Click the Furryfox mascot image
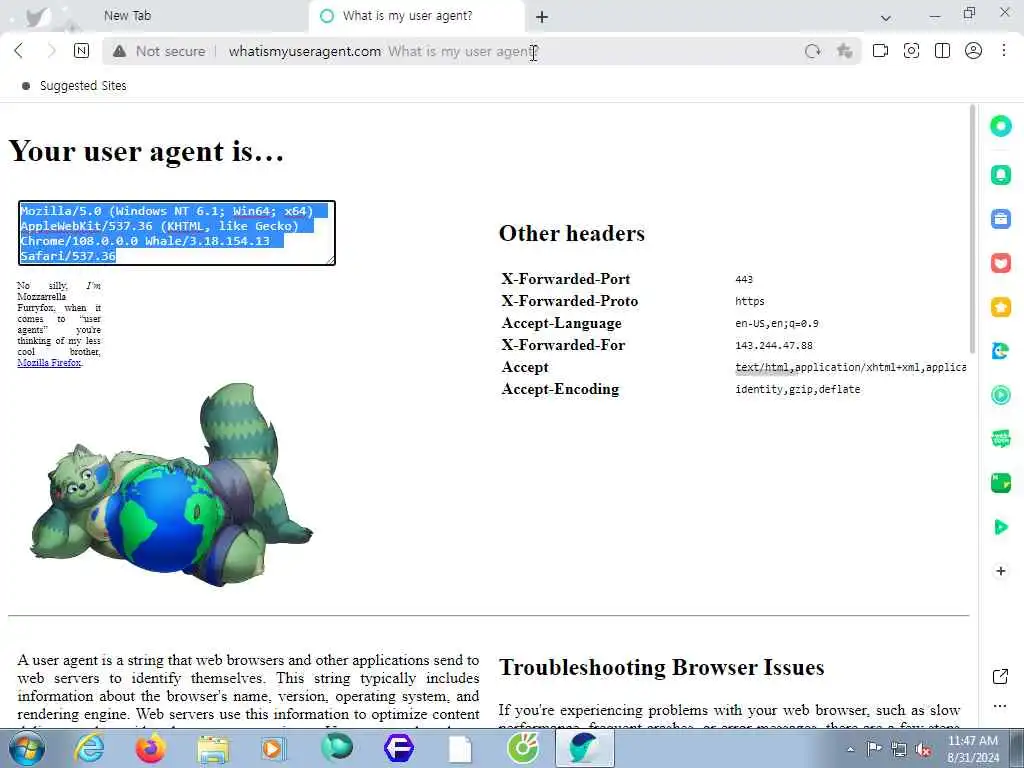 [171, 485]
